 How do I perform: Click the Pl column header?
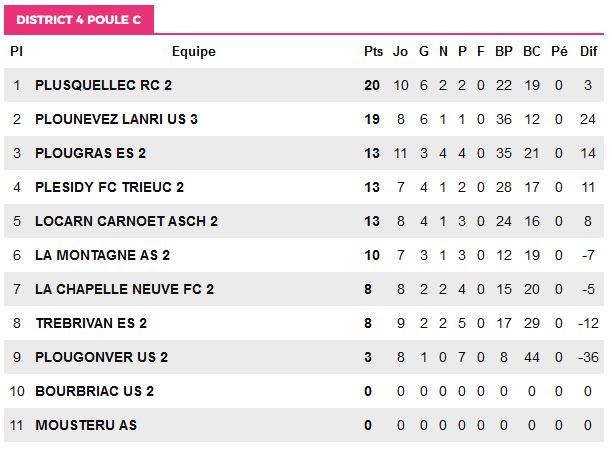[16, 51]
